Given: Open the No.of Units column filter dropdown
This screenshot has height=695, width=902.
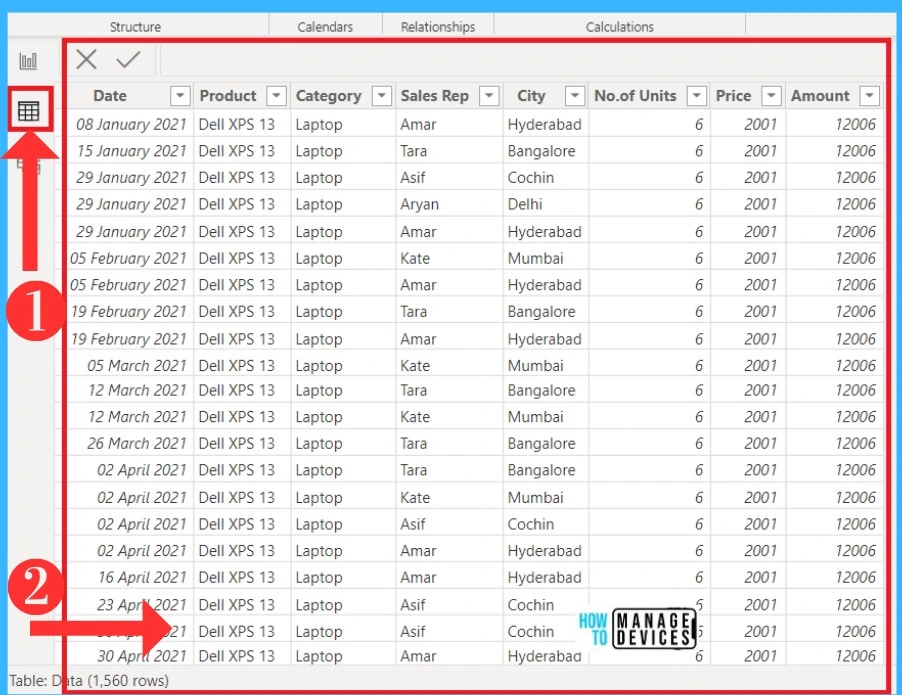Looking at the screenshot, I should pos(697,96).
